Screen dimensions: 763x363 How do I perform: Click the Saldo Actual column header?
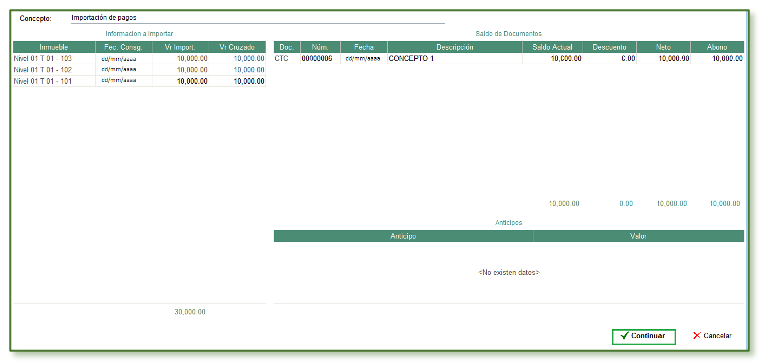tap(552, 47)
